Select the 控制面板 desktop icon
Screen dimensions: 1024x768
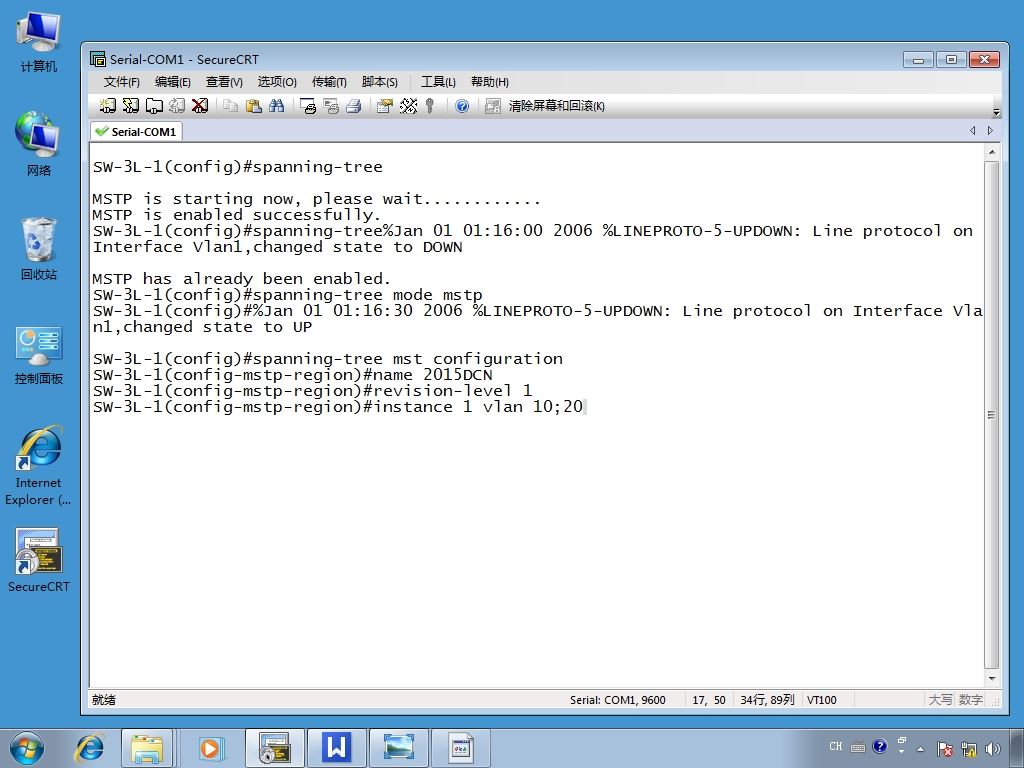click(x=39, y=355)
